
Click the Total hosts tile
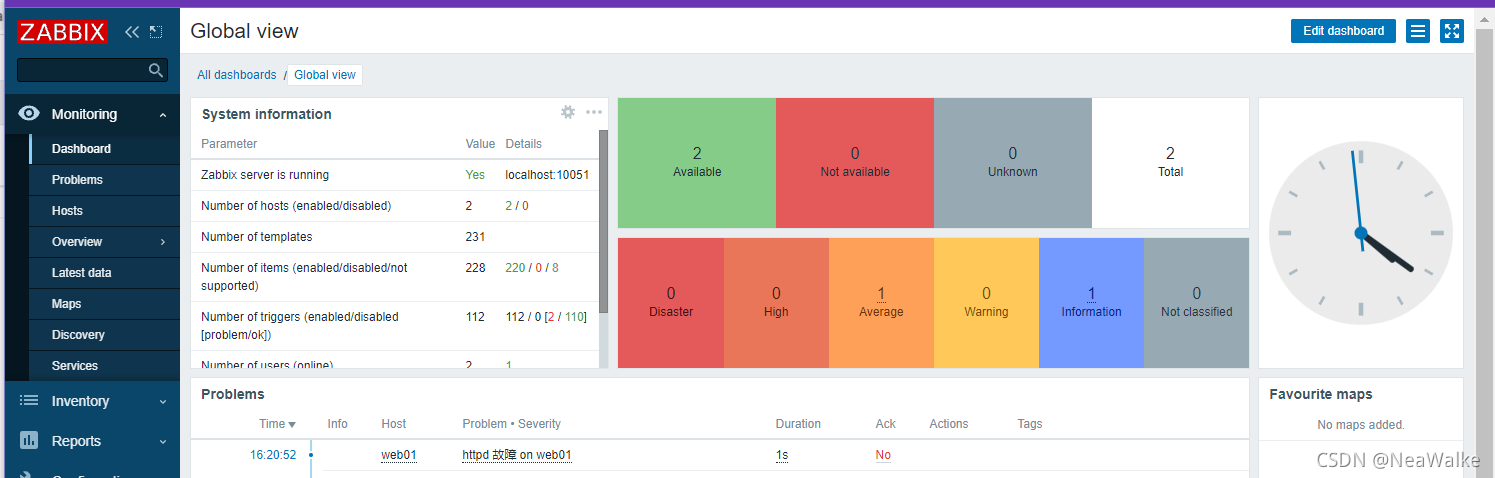point(1170,163)
